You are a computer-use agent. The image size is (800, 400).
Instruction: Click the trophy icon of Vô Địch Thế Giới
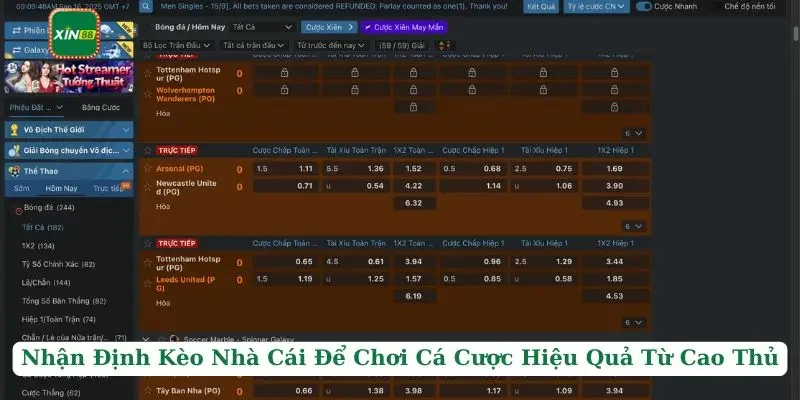click(x=14, y=130)
